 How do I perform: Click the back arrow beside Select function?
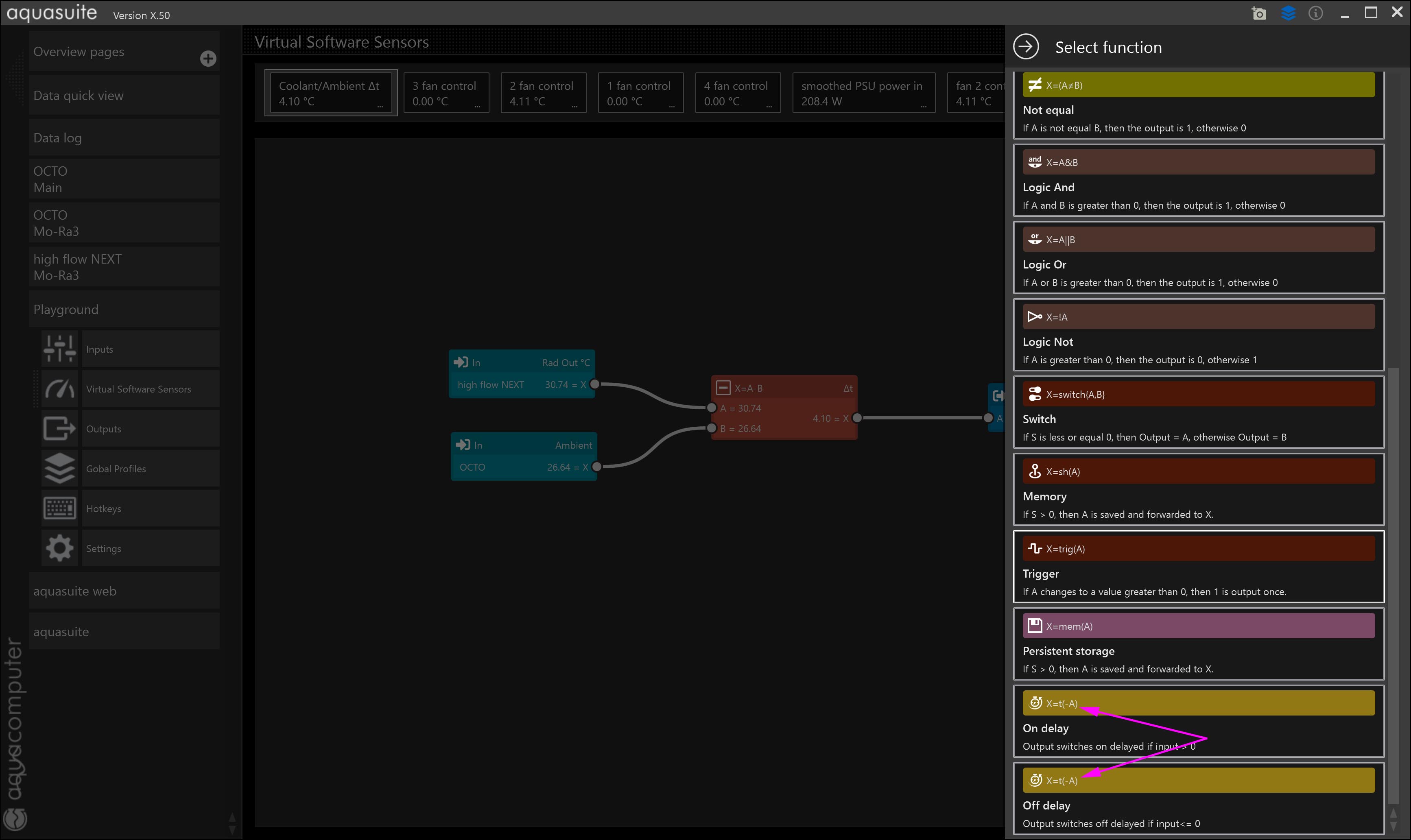click(x=1026, y=46)
